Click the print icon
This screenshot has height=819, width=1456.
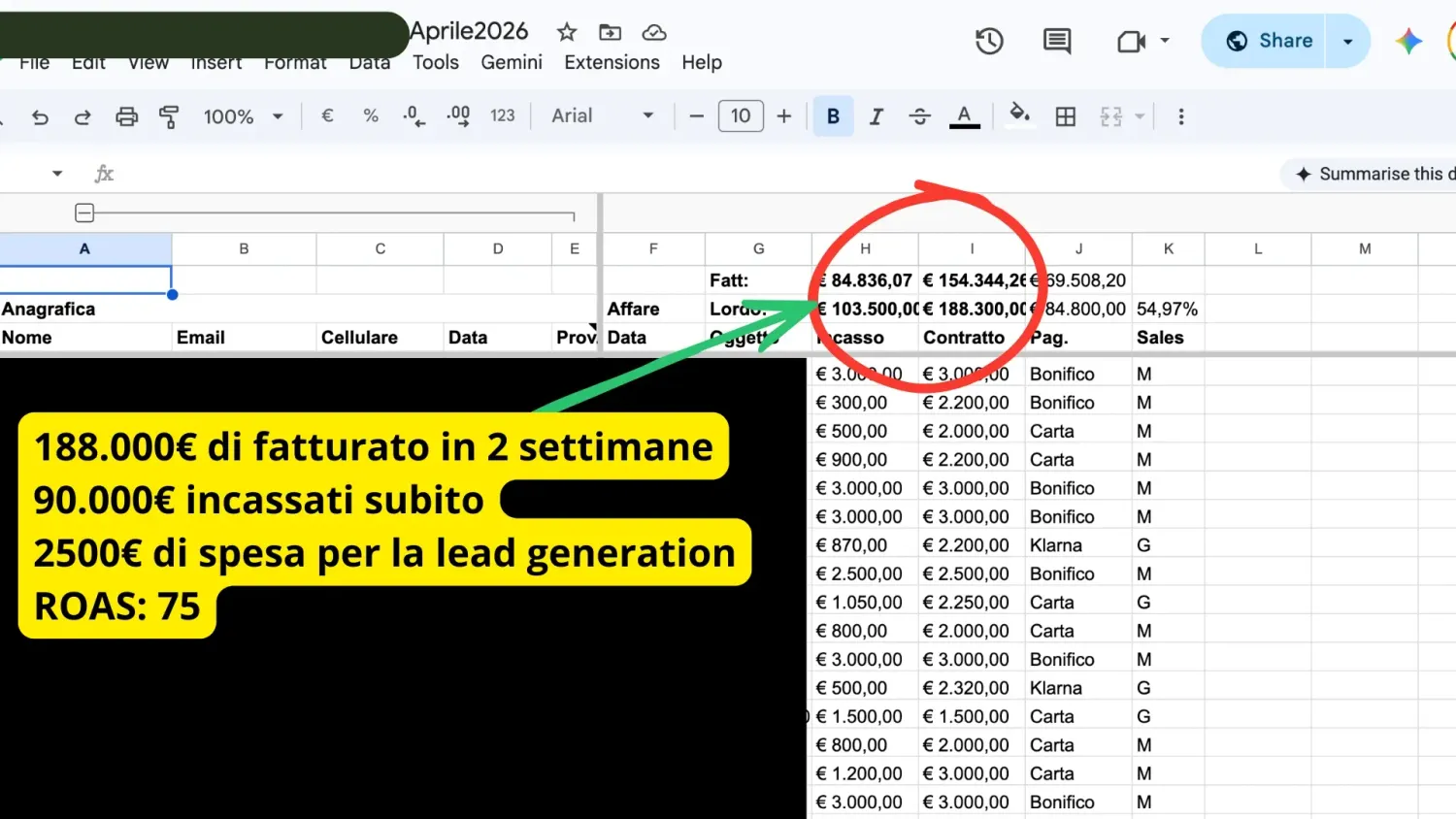[x=126, y=116]
